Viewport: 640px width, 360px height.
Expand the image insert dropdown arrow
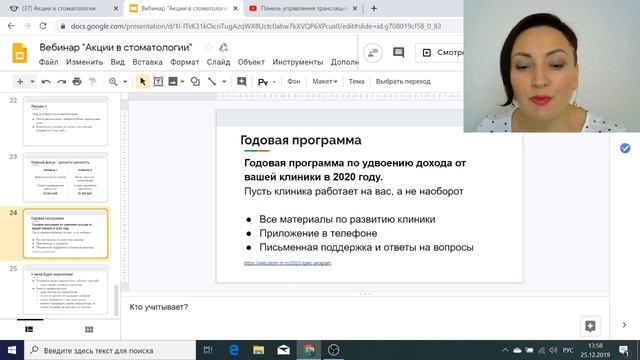point(182,82)
